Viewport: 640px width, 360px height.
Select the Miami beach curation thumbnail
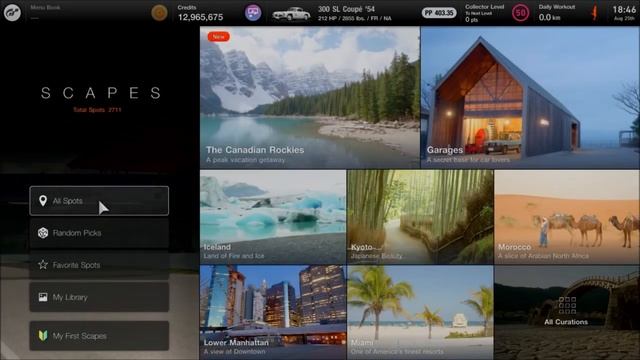point(420,312)
